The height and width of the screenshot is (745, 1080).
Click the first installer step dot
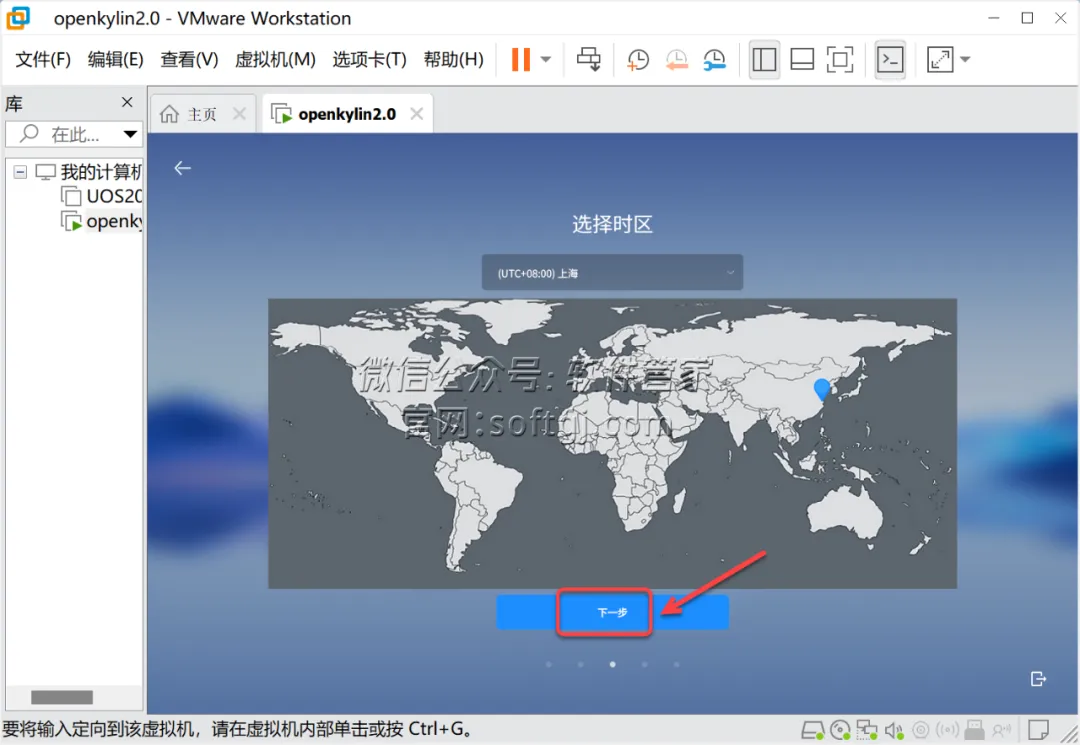tap(548, 664)
